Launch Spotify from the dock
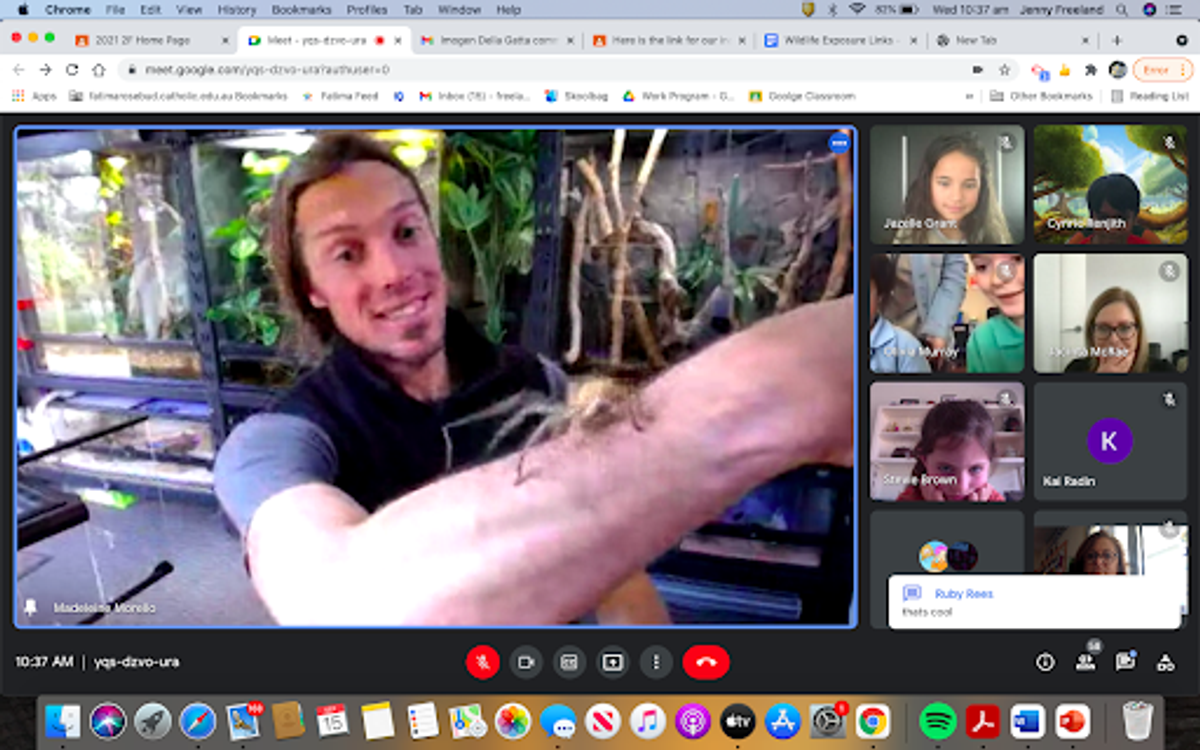This screenshot has width=1200, height=750. 937,720
